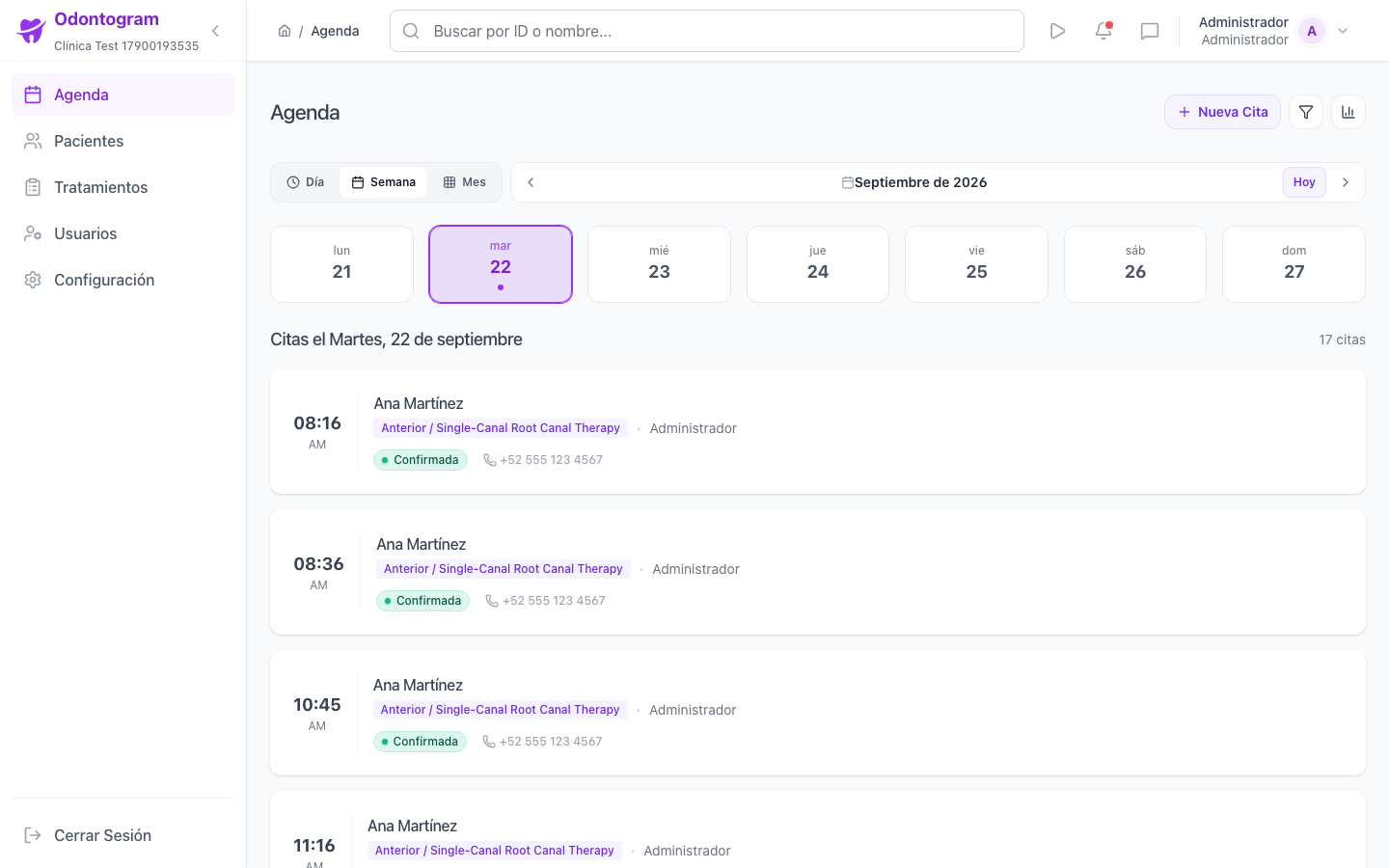
Task: Open the 08:16 AM appointment card
Action: (x=818, y=431)
